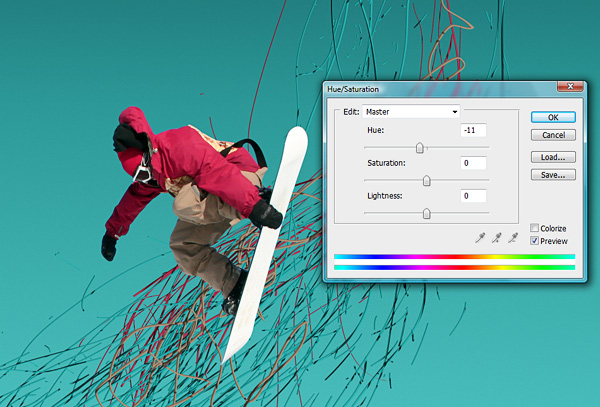
Task: Cancel the Hue/Saturation dialog
Action: (x=553, y=135)
